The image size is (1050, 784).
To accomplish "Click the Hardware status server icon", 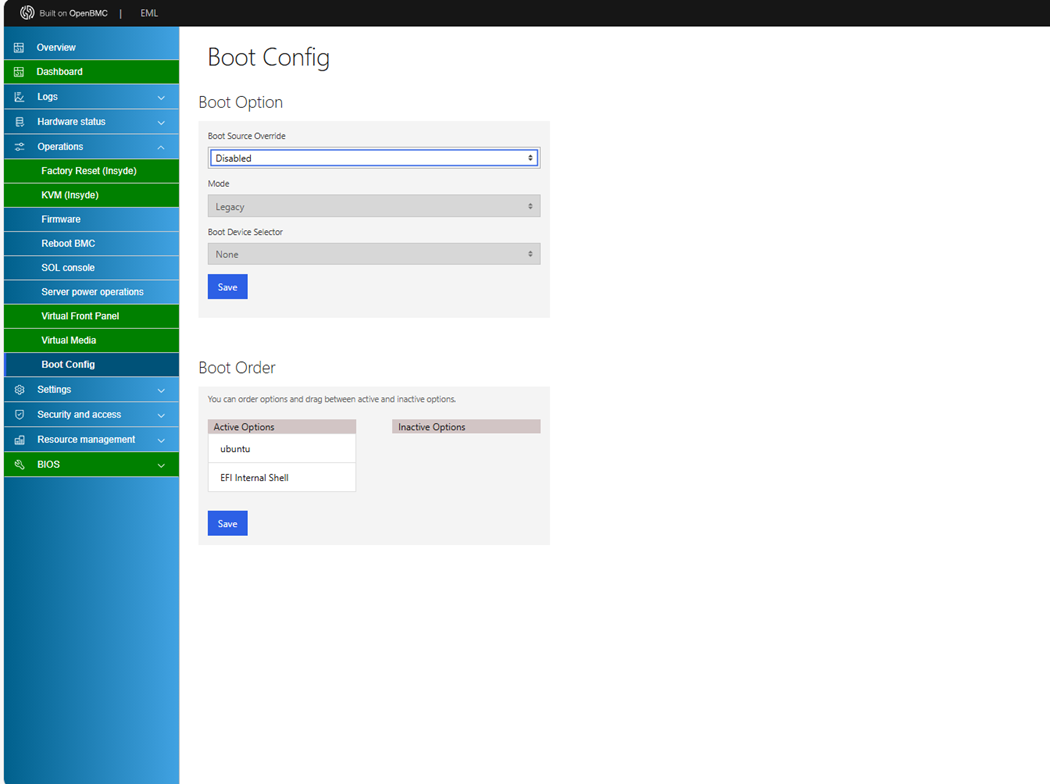I will click(19, 122).
